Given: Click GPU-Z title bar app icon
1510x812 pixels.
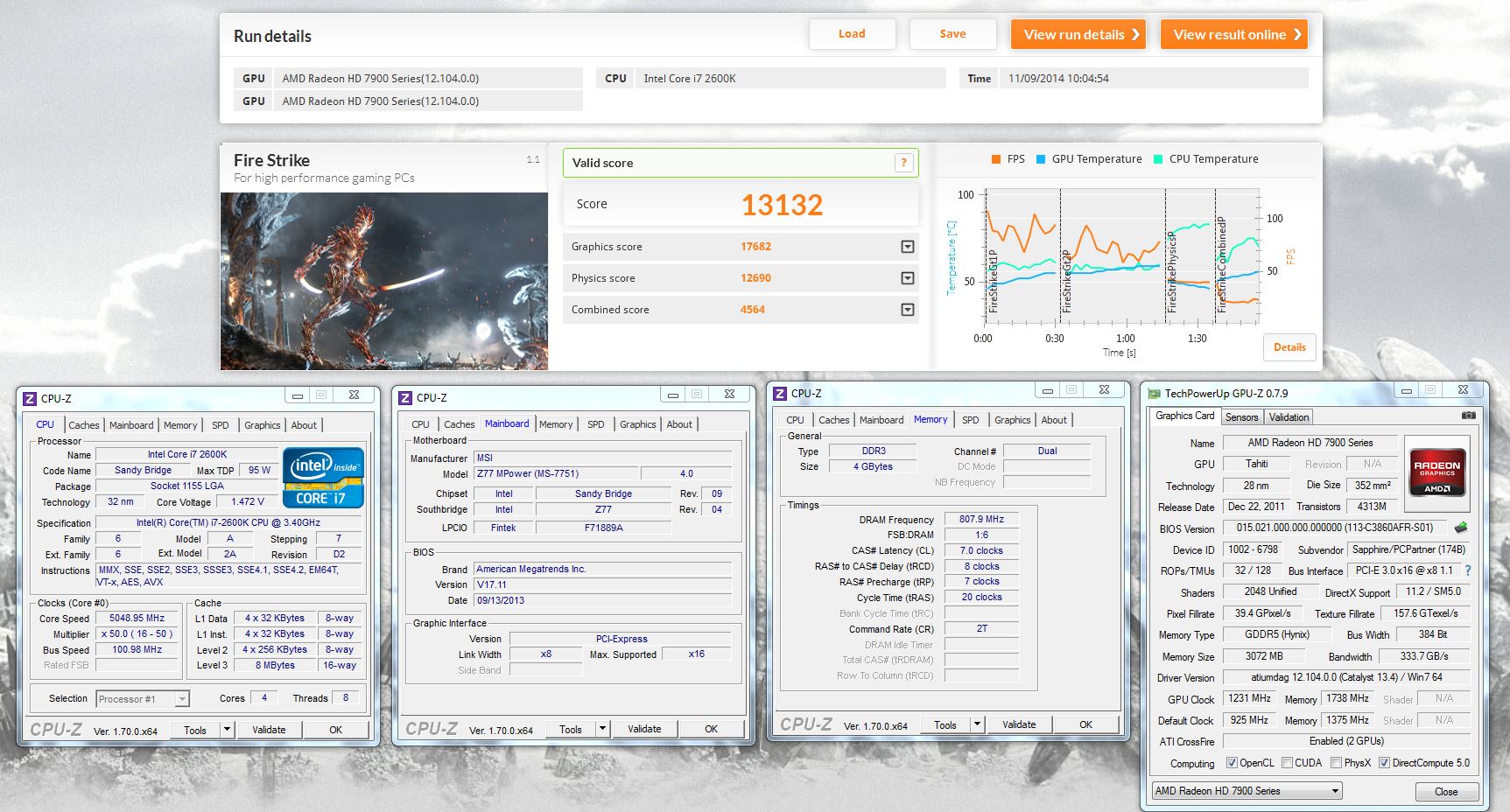Looking at the screenshot, I should pos(1155,394).
